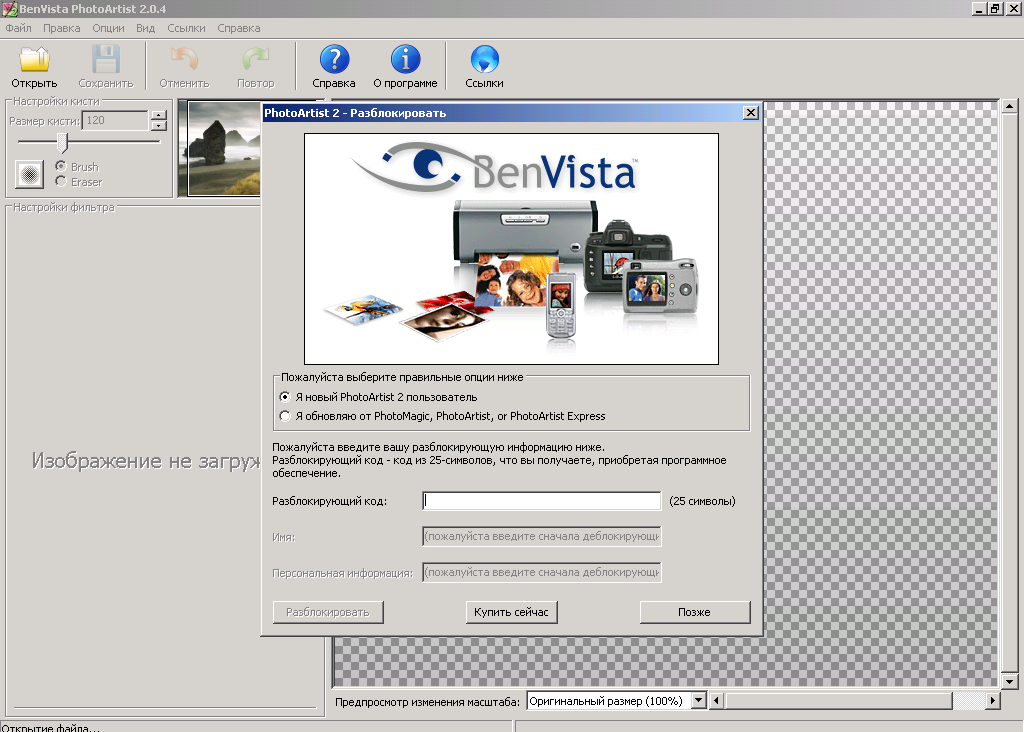The width and height of the screenshot is (1024, 732).
Task: Select the Eraser radio button
Action: [x=61, y=182]
